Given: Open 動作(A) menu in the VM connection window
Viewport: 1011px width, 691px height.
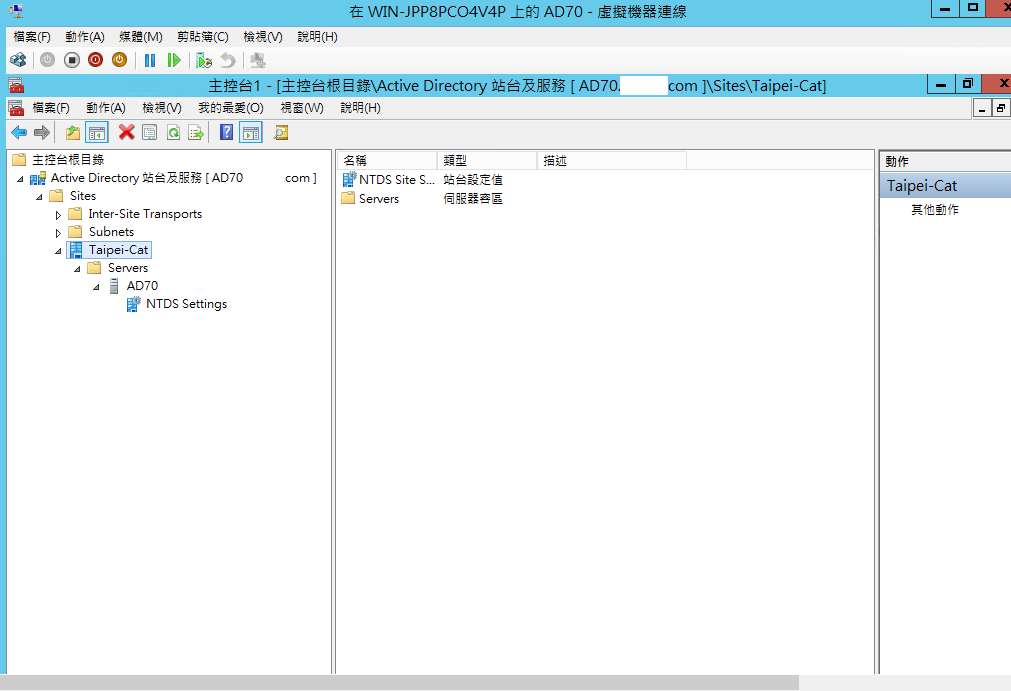Looking at the screenshot, I should pyautogui.click(x=84, y=37).
